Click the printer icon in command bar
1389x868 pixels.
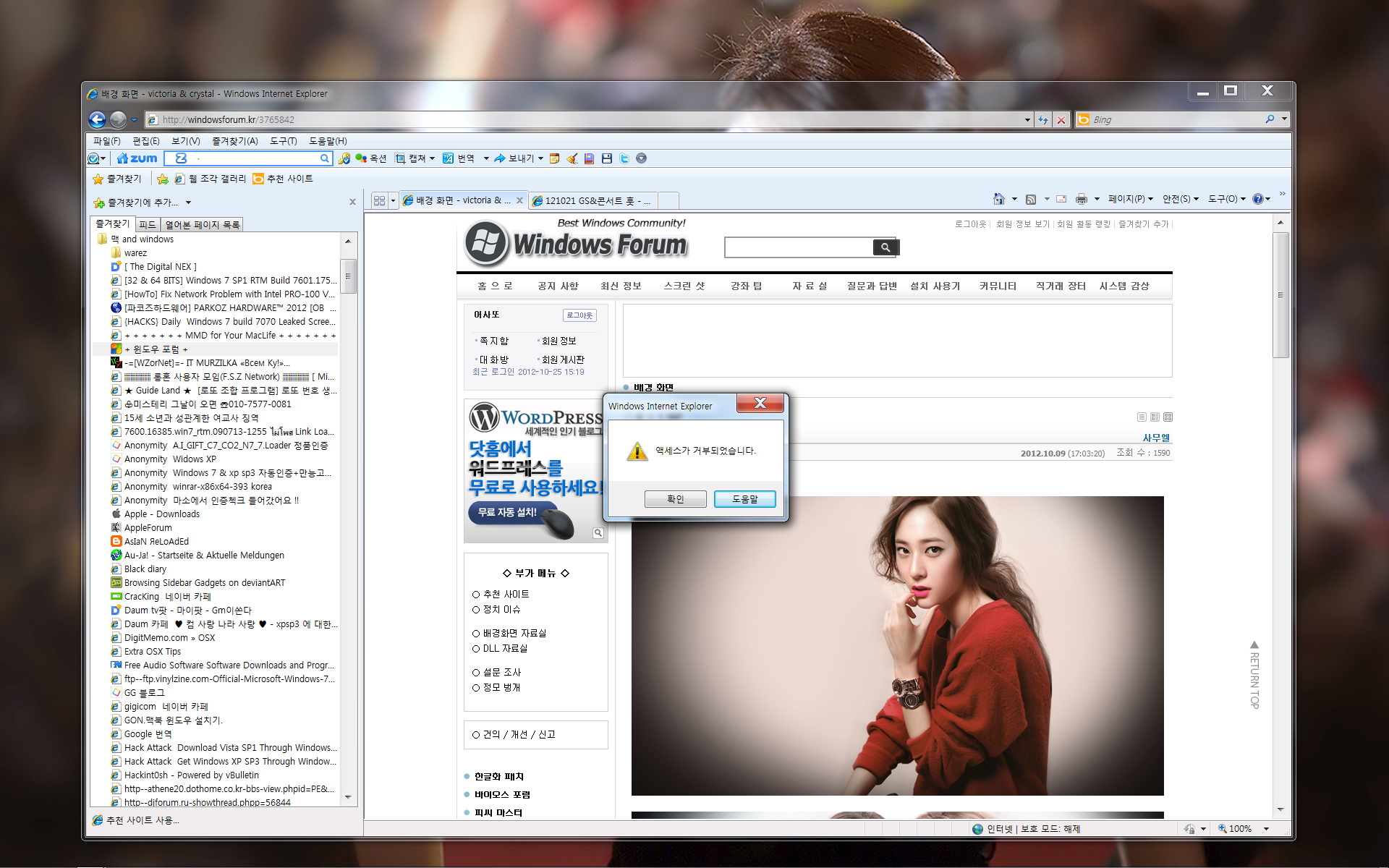coord(1081,199)
